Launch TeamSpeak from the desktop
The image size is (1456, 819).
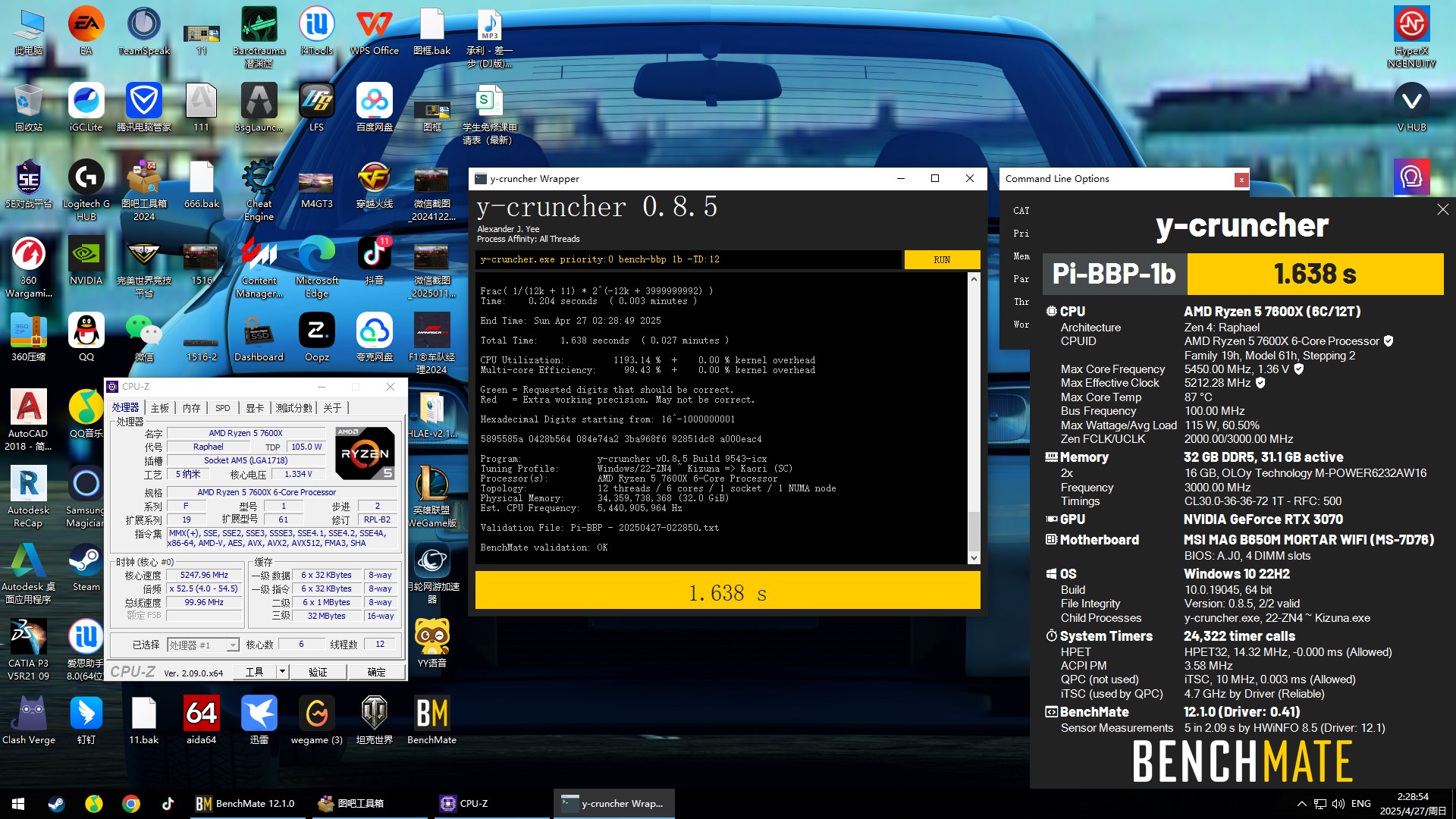tap(144, 31)
